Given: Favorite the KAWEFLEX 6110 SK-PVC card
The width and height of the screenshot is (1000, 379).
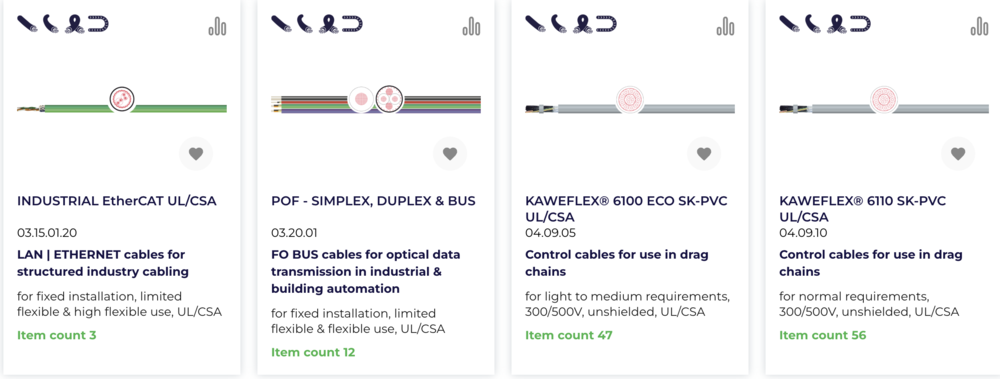Looking at the screenshot, I should click(x=958, y=154).
